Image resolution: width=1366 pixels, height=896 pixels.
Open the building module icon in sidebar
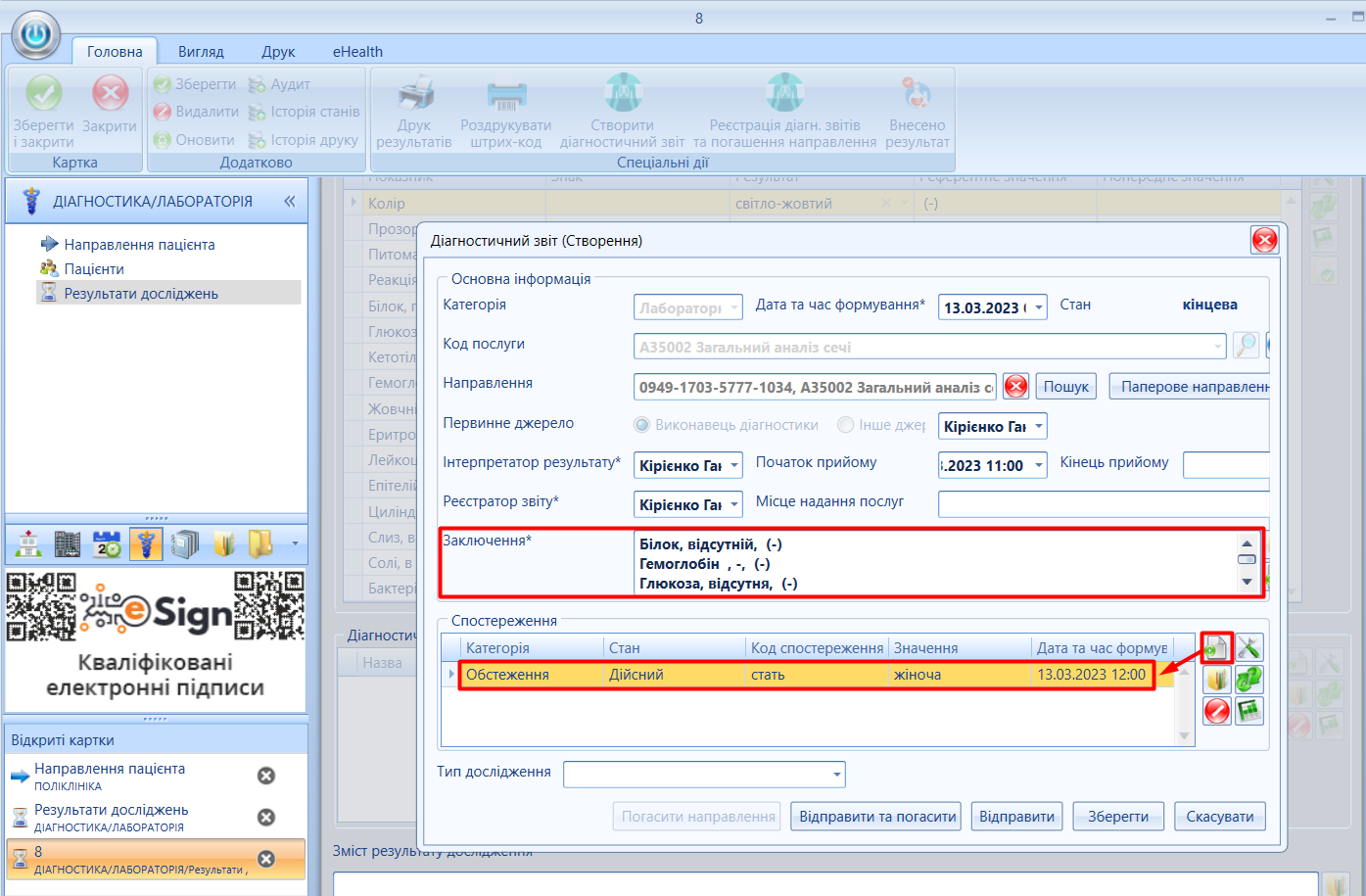[68, 543]
